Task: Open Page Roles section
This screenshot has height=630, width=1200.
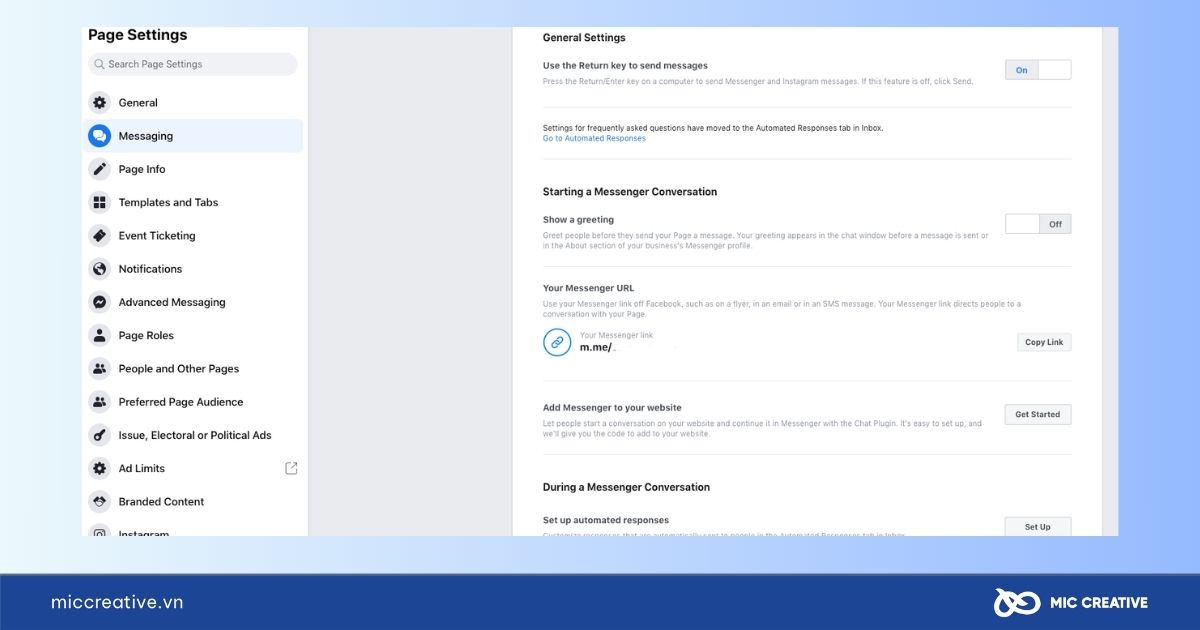Action: pyautogui.click(x=193, y=335)
